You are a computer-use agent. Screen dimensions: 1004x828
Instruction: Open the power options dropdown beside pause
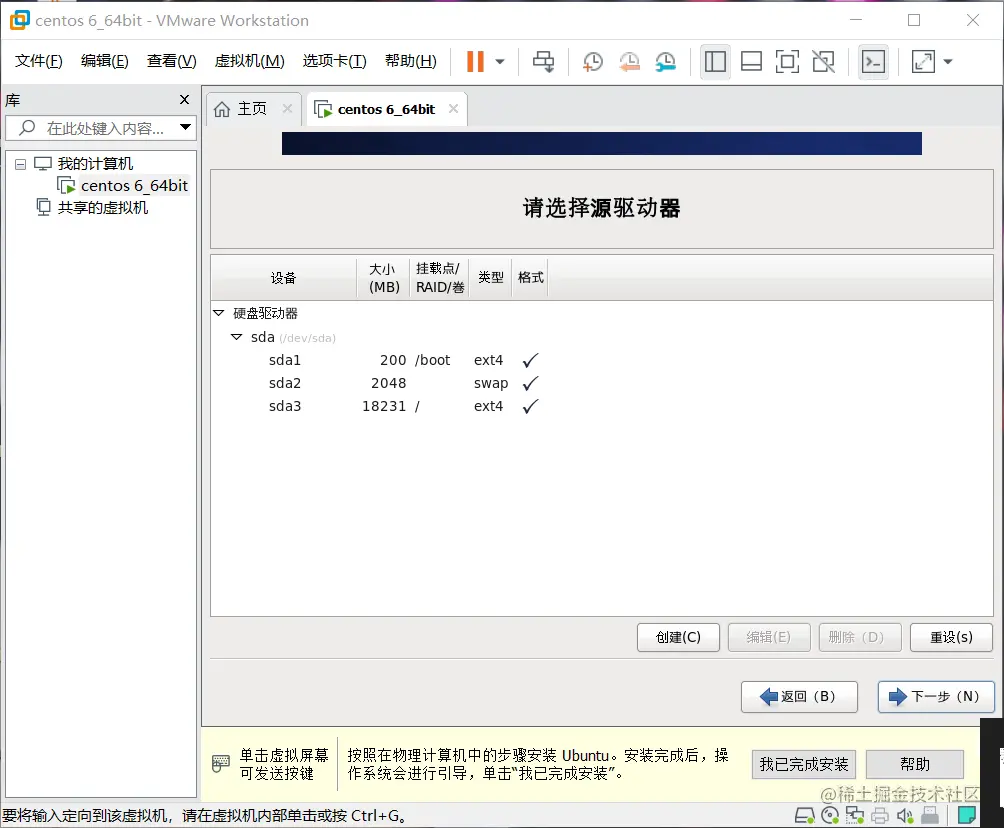pyautogui.click(x=500, y=61)
